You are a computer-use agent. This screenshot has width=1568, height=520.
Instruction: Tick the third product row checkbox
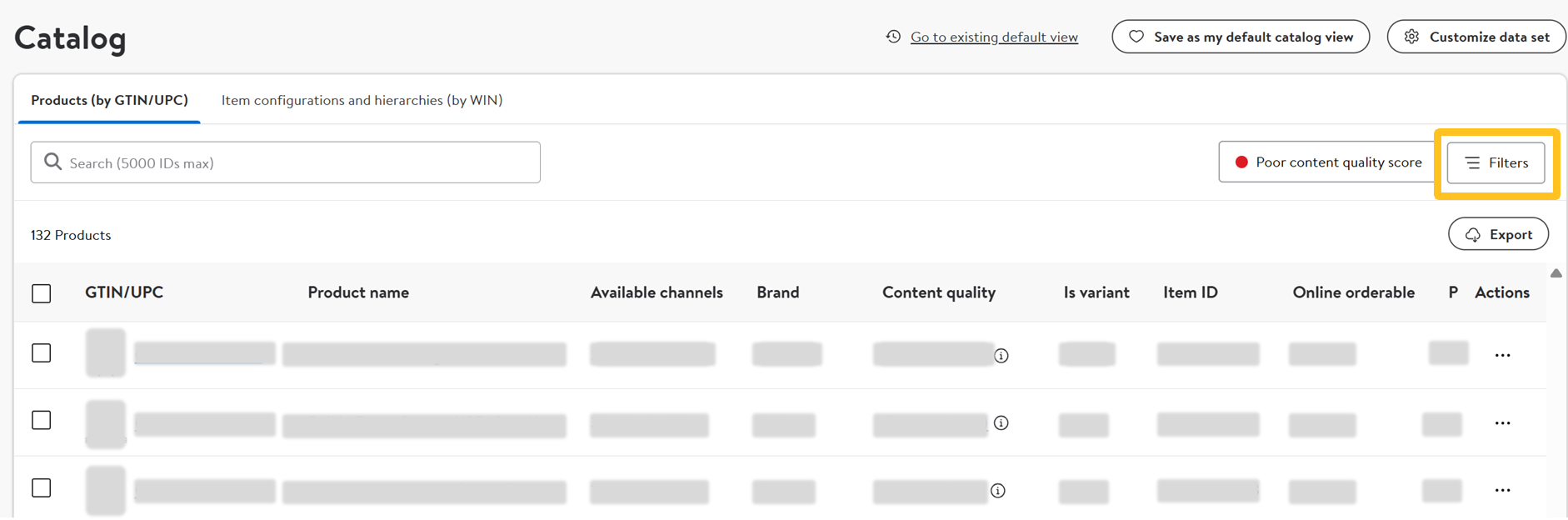click(x=42, y=487)
